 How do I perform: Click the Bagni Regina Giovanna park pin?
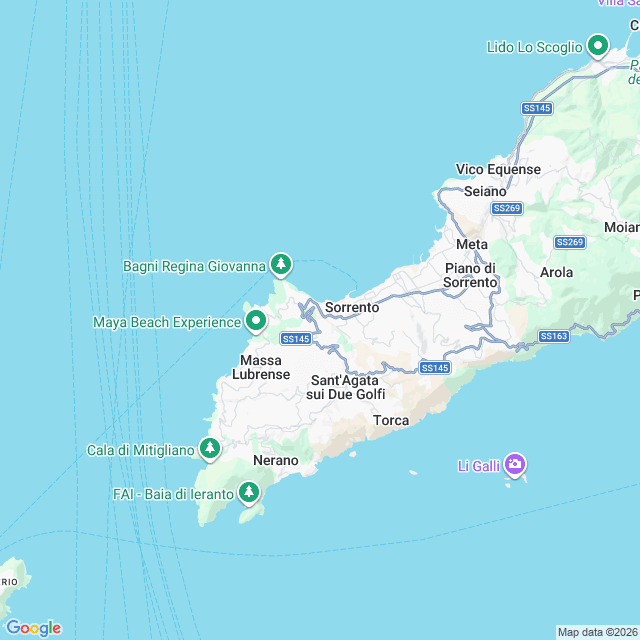(281, 265)
